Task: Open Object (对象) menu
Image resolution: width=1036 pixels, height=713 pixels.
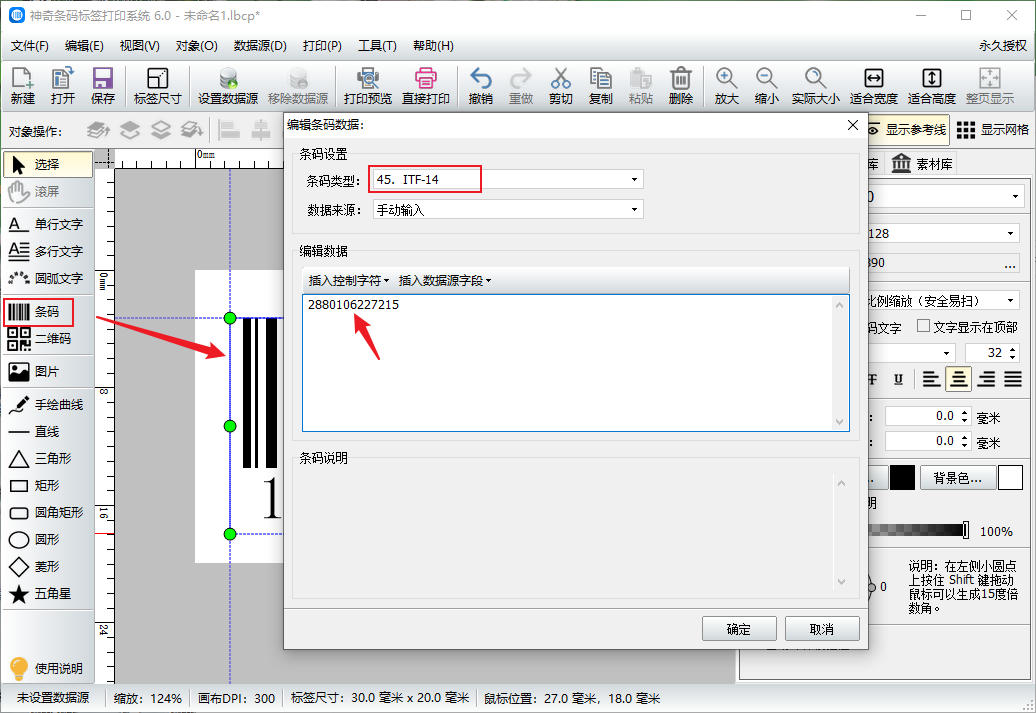Action: click(196, 46)
